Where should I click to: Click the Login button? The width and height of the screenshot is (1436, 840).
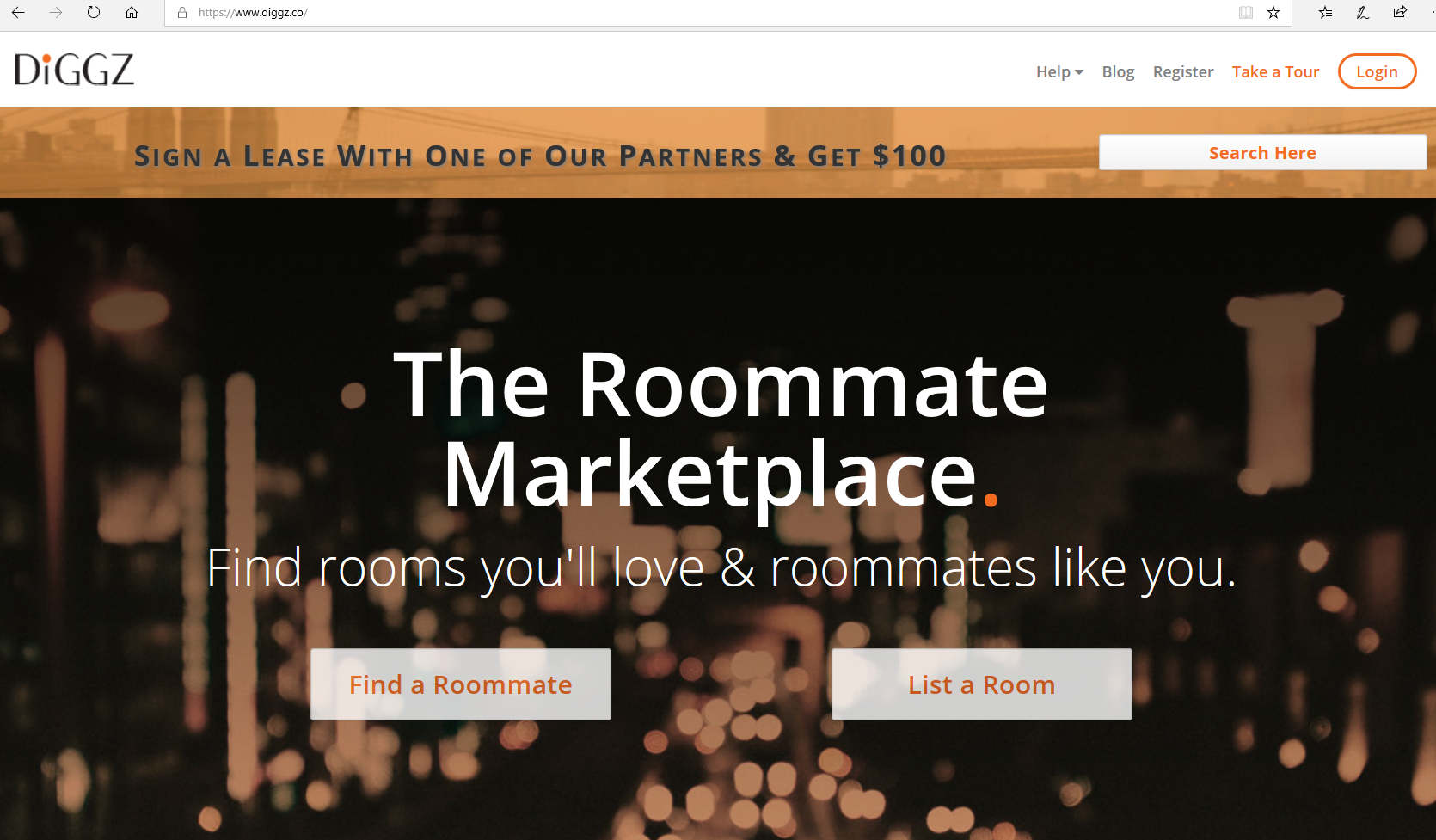point(1377,71)
